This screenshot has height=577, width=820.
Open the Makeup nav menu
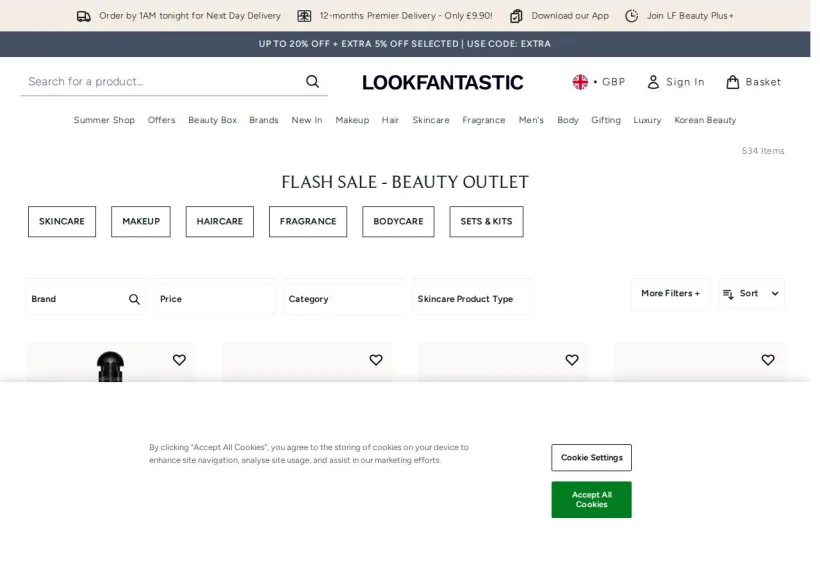(x=352, y=120)
